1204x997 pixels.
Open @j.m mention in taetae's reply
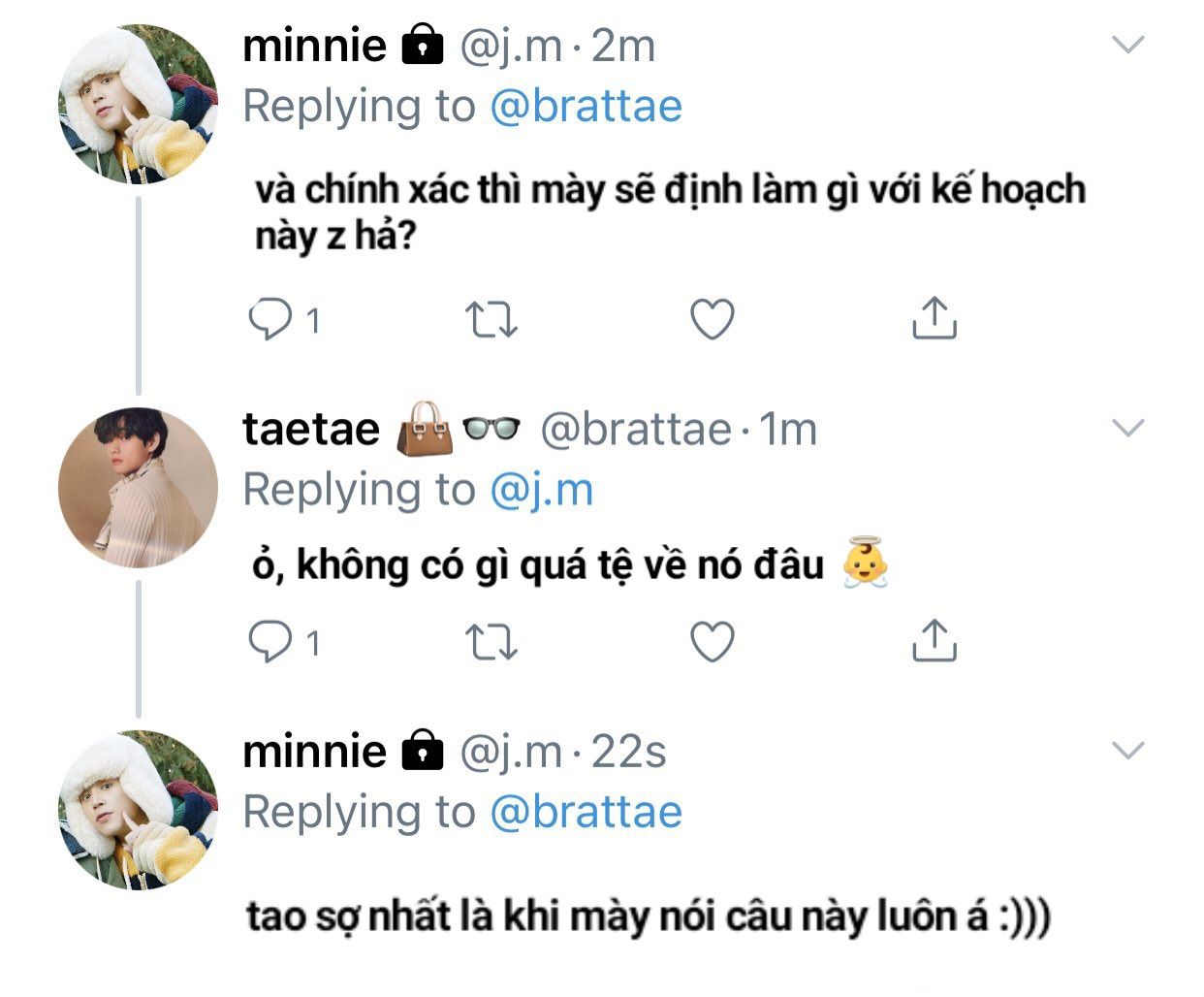pyautogui.click(x=541, y=490)
